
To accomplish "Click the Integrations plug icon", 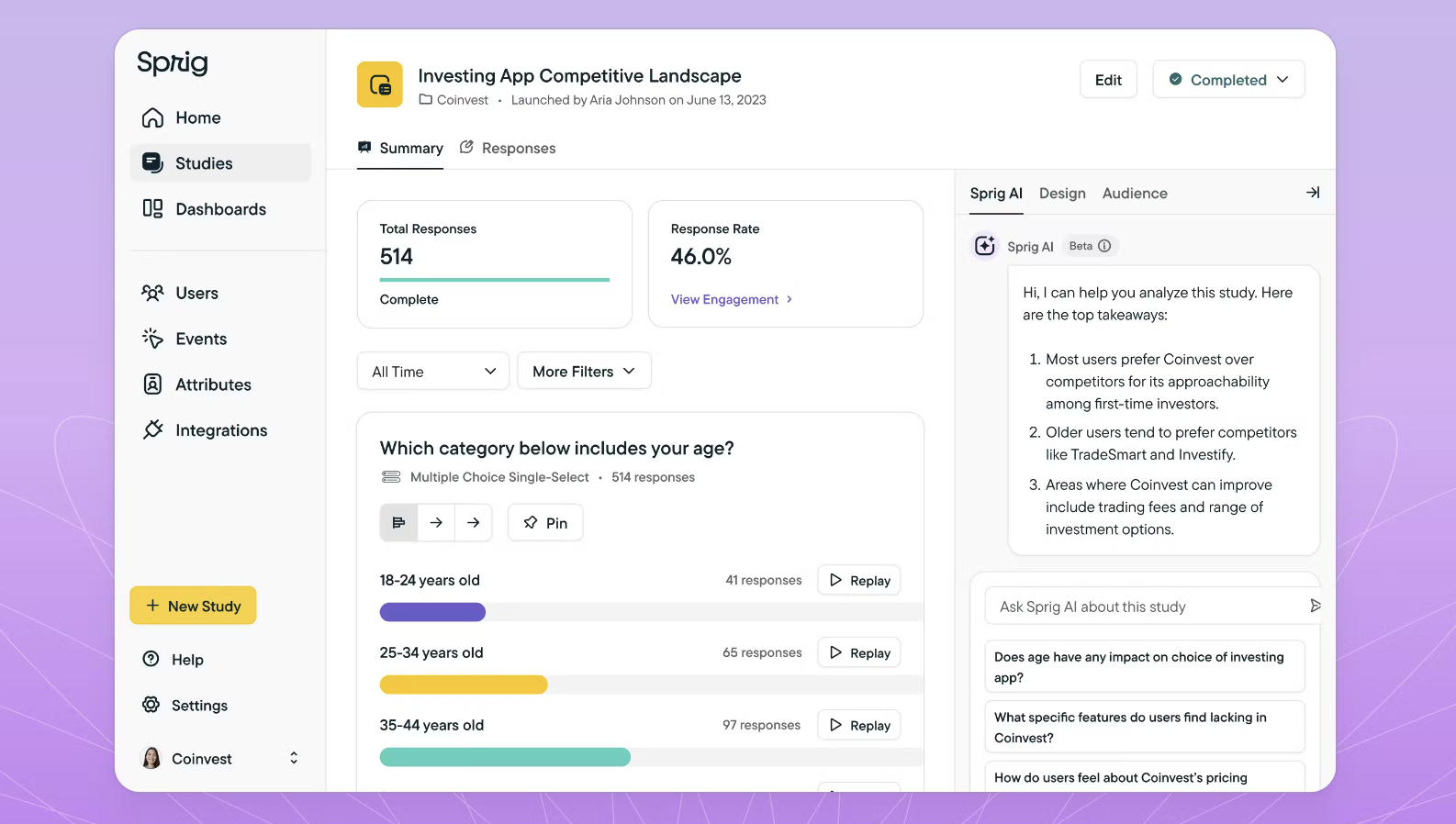I will (x=152, y=429).
